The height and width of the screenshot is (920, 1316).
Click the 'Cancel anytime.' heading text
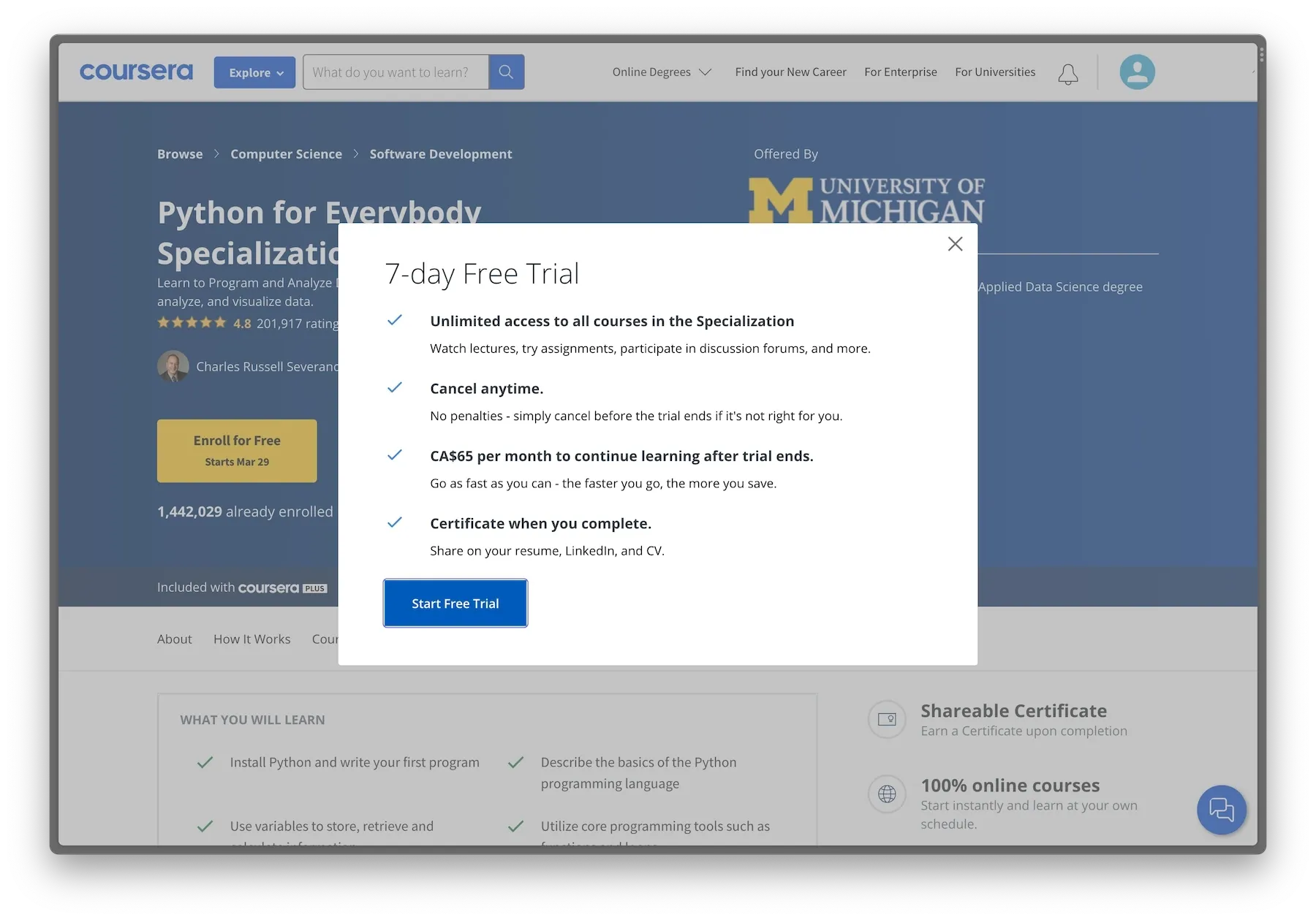[486, 389]
